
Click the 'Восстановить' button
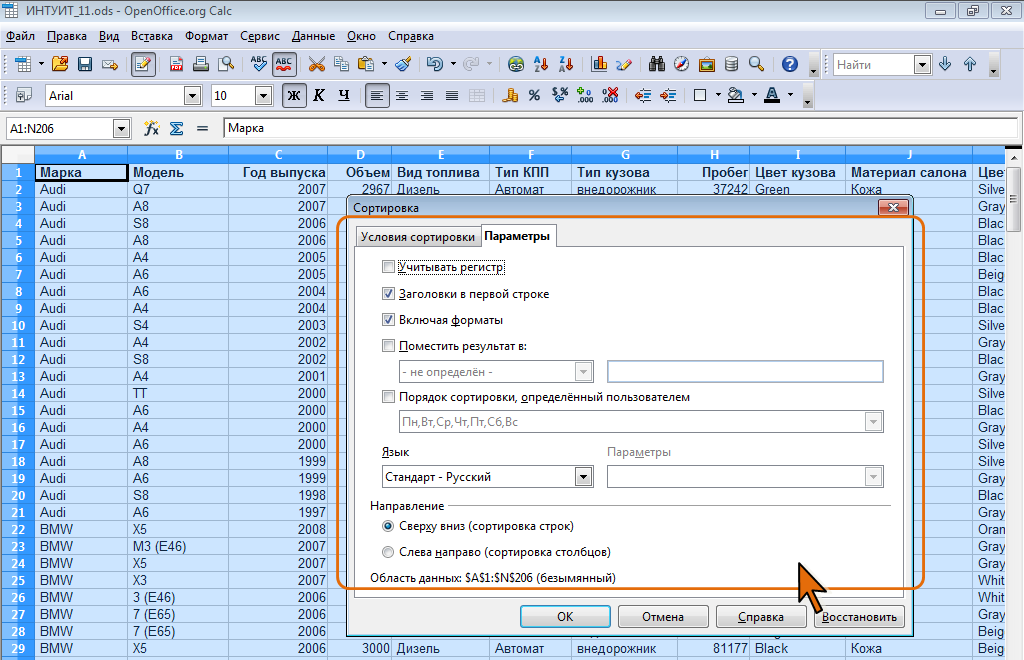859,617
